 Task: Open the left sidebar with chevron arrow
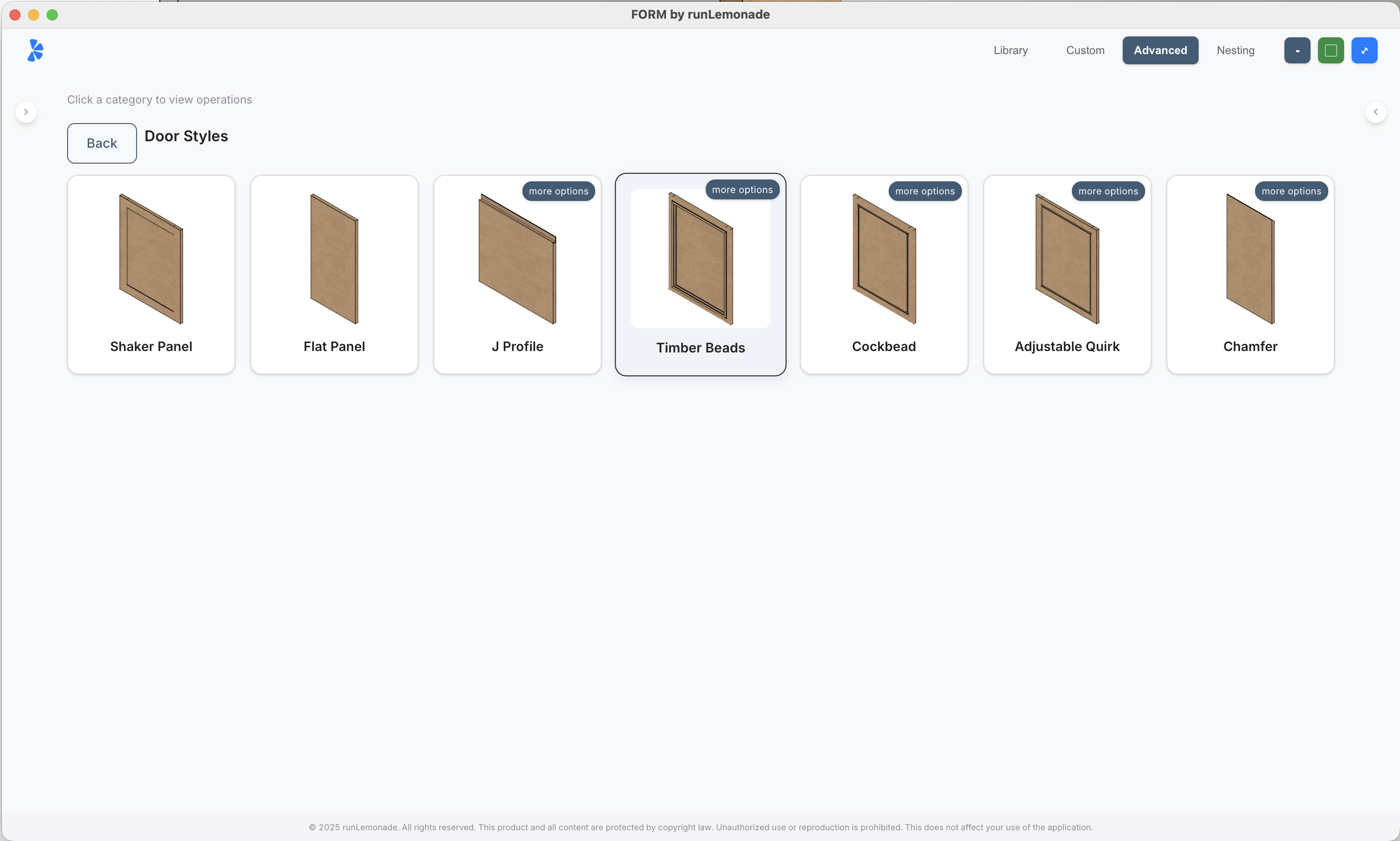(x=26, y=111)
